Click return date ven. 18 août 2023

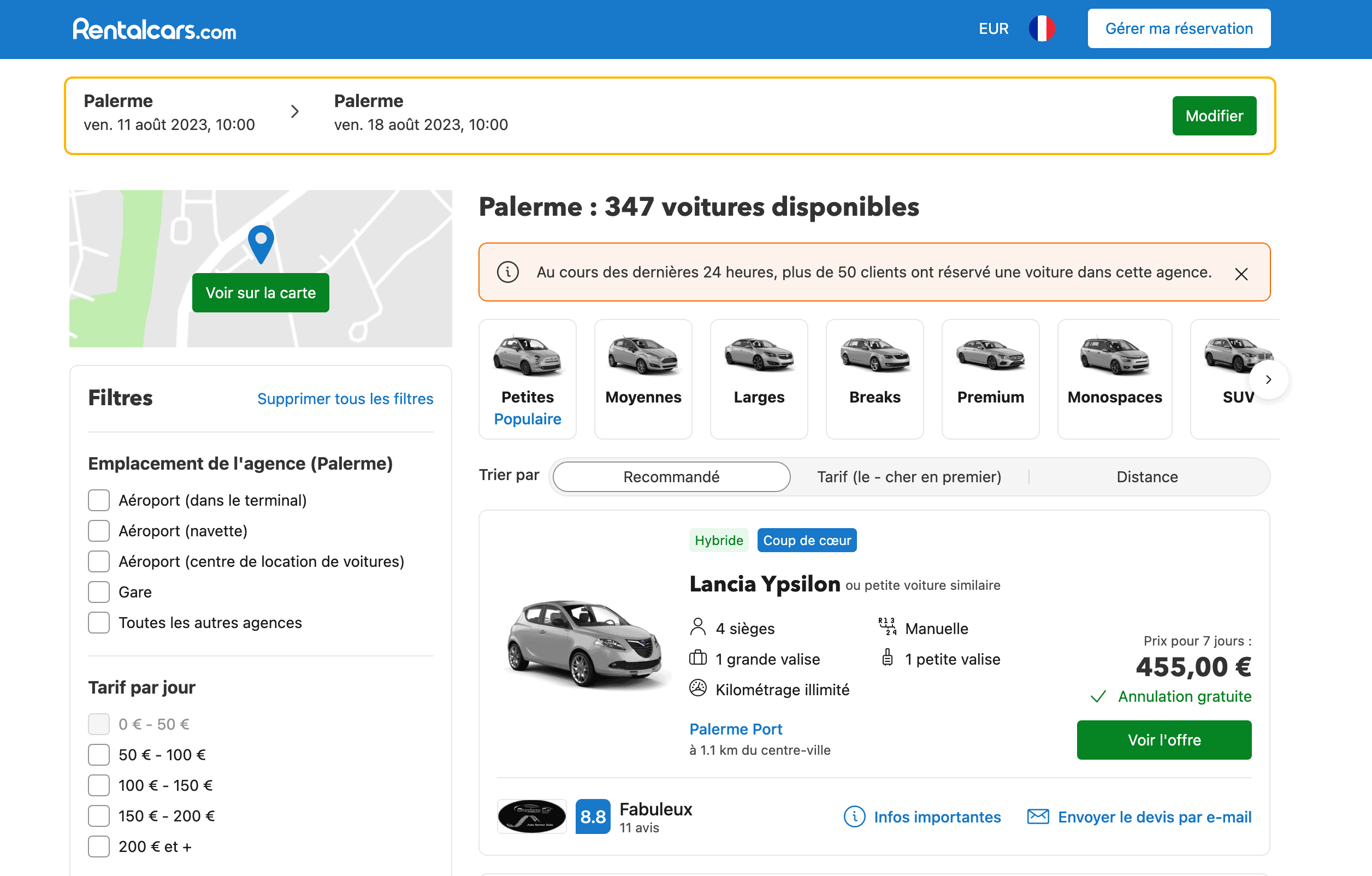pos(421,125)
